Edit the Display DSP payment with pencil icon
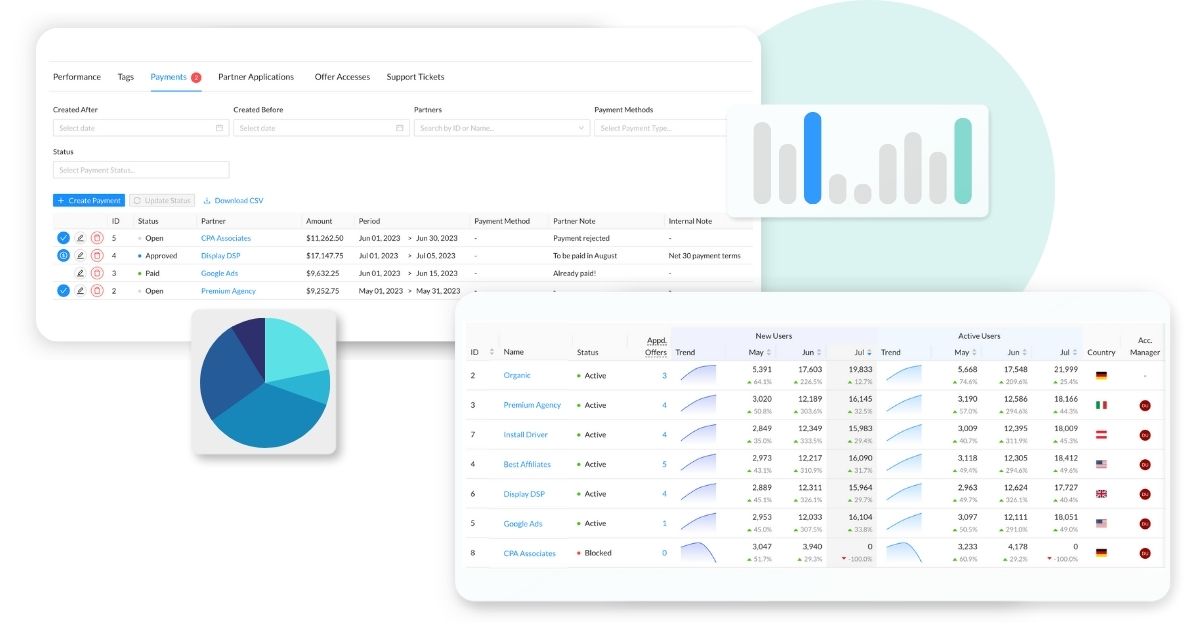The height and width of the screenshot is (627, 1200). point(80,256)
